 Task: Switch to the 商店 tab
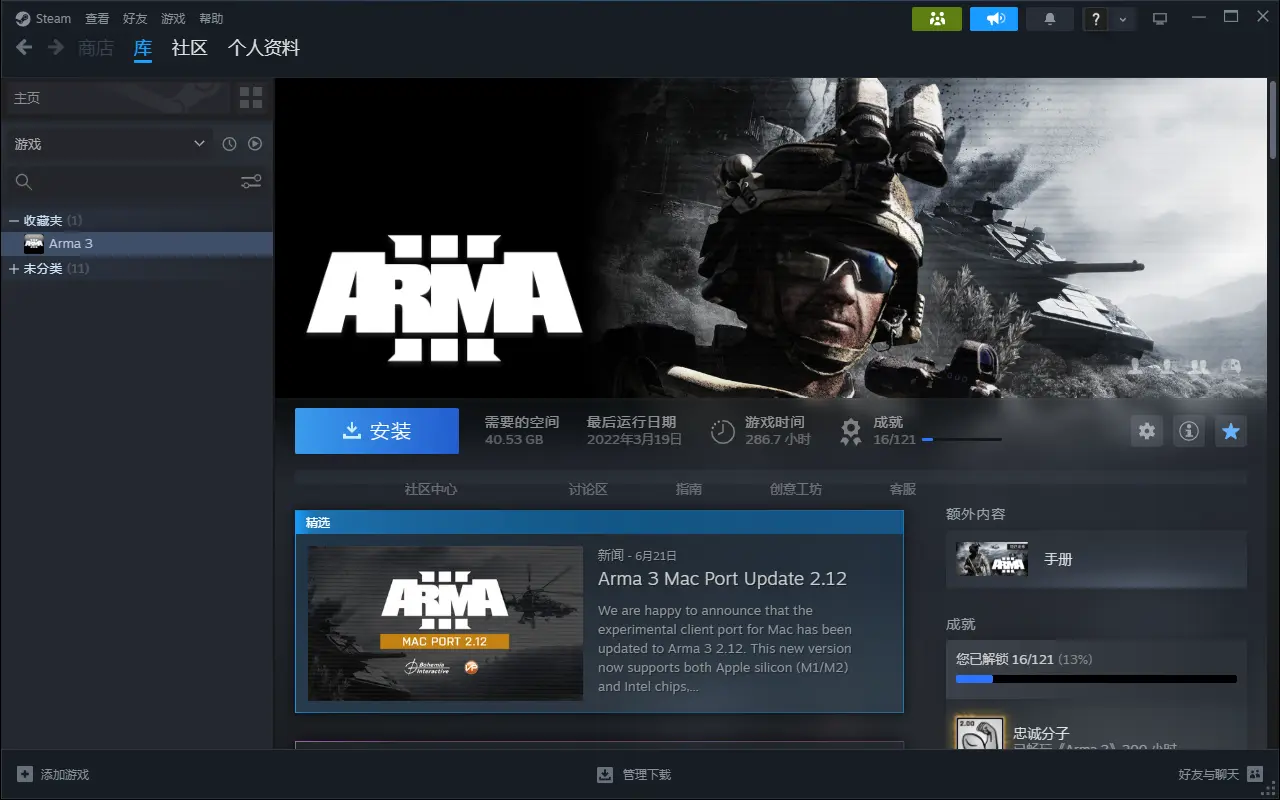tap(96, 48)
